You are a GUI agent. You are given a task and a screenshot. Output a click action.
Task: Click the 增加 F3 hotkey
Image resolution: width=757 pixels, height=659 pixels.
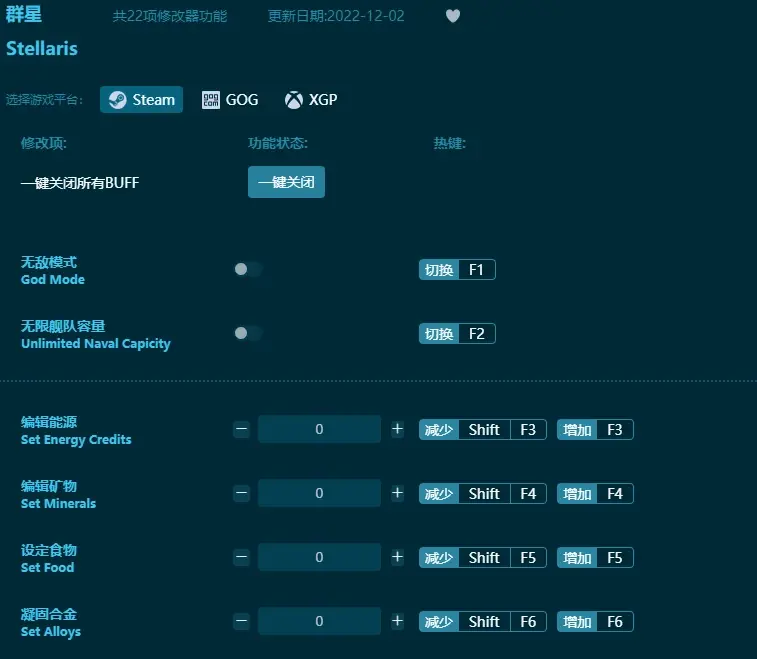pos(595,430)
